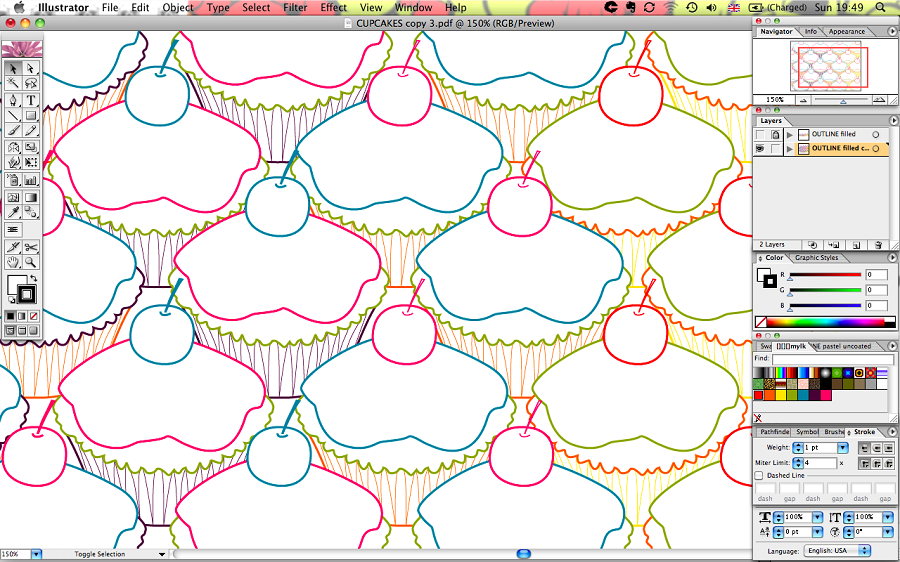Viewport: 900px width, 562px height.
Task: Click the color spectrum bar
Action: [x=826, y=322]
